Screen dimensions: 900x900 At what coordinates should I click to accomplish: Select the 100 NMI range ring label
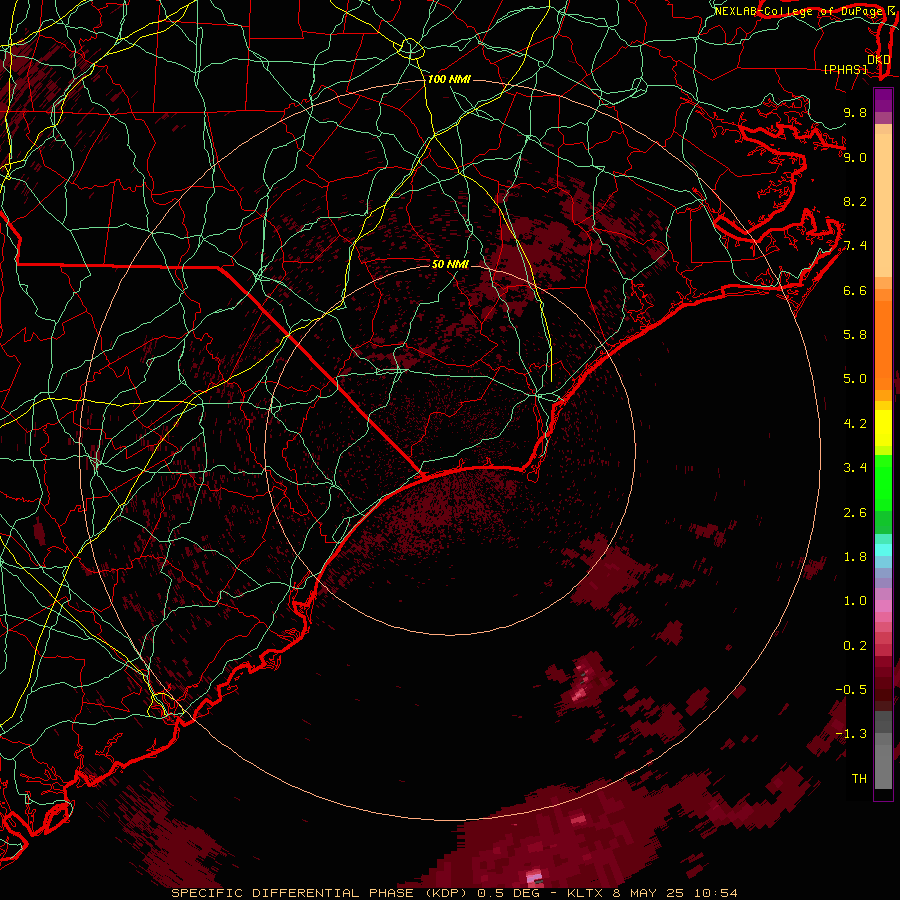tap(449, 79)
